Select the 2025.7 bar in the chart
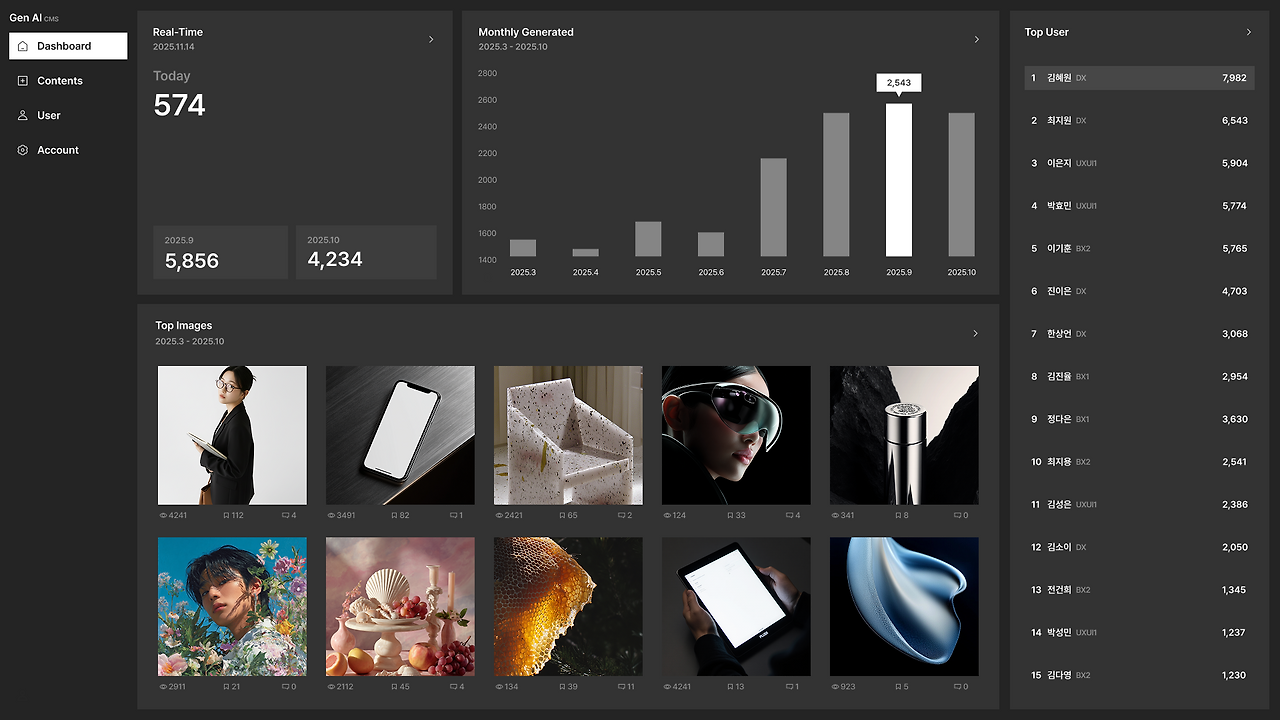Image resolution: width=1280 pixels, height=720 pixels. coord(773,207)
